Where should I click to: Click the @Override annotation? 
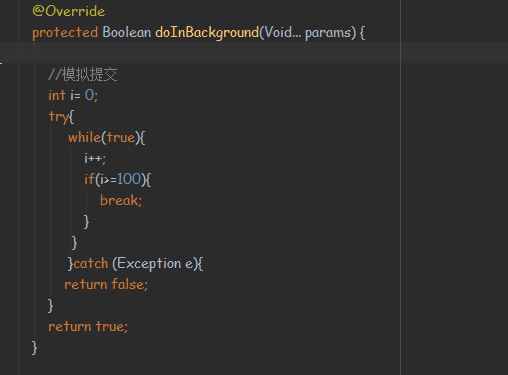[x=69, y=11]
